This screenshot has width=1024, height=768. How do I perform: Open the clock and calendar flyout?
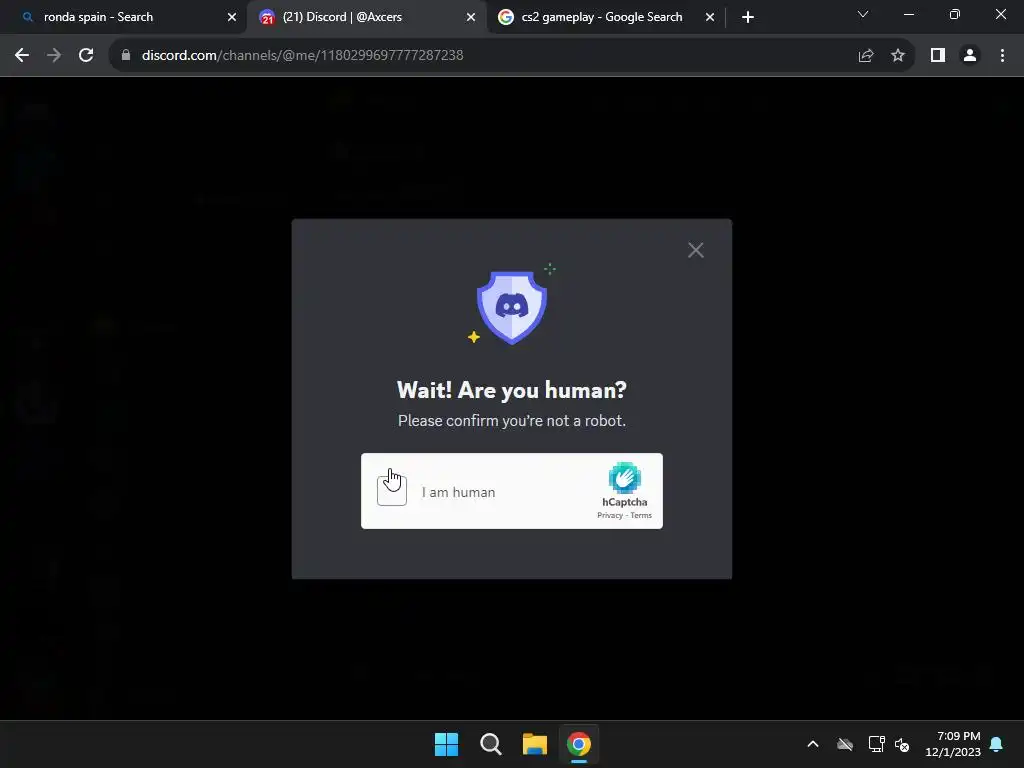point(953,744)
